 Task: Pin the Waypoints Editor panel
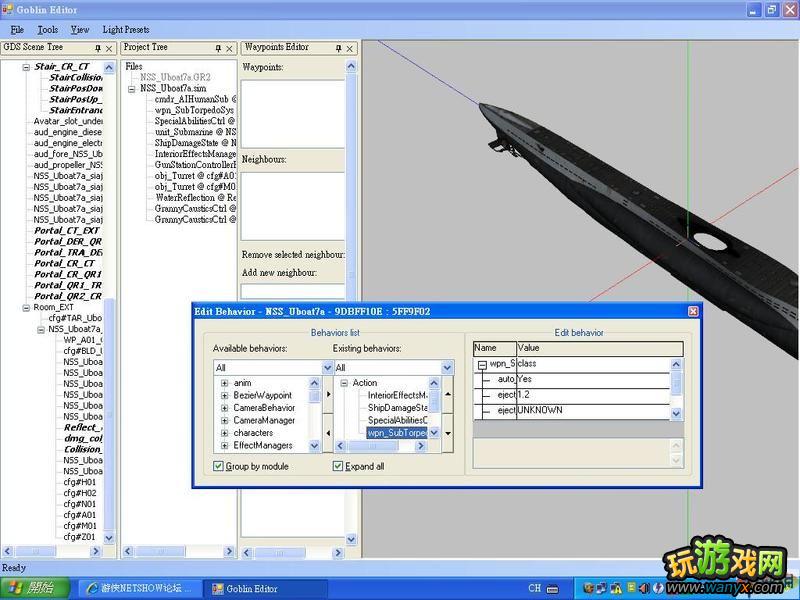coord(337,48)
